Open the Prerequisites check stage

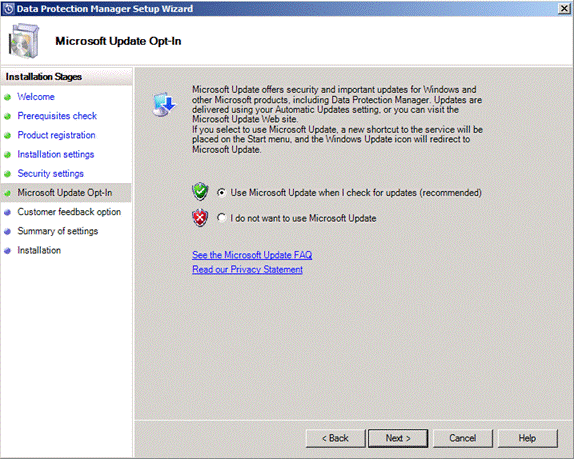click(57, 116)
